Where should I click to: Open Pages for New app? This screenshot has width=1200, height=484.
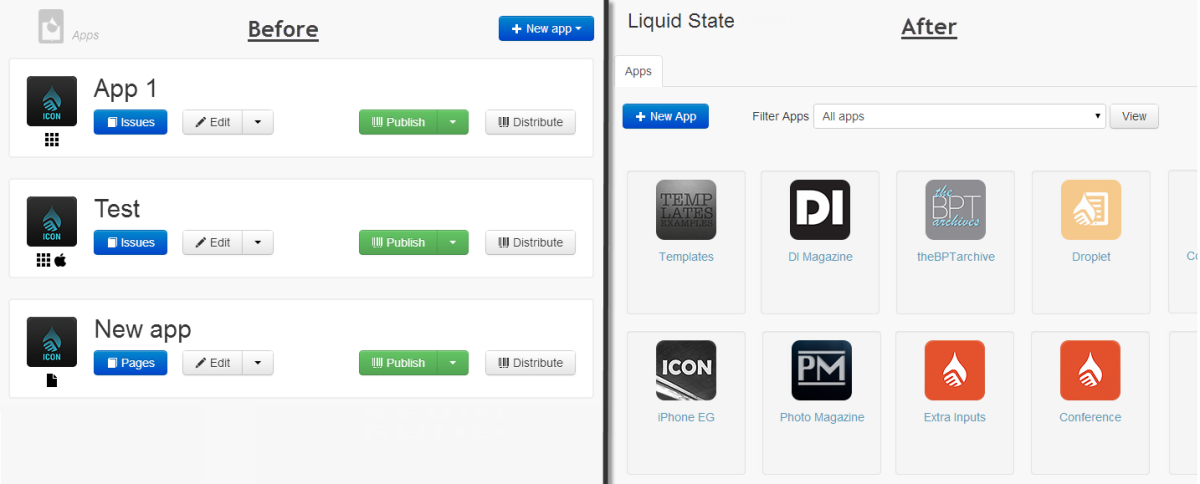coord(131,363)
